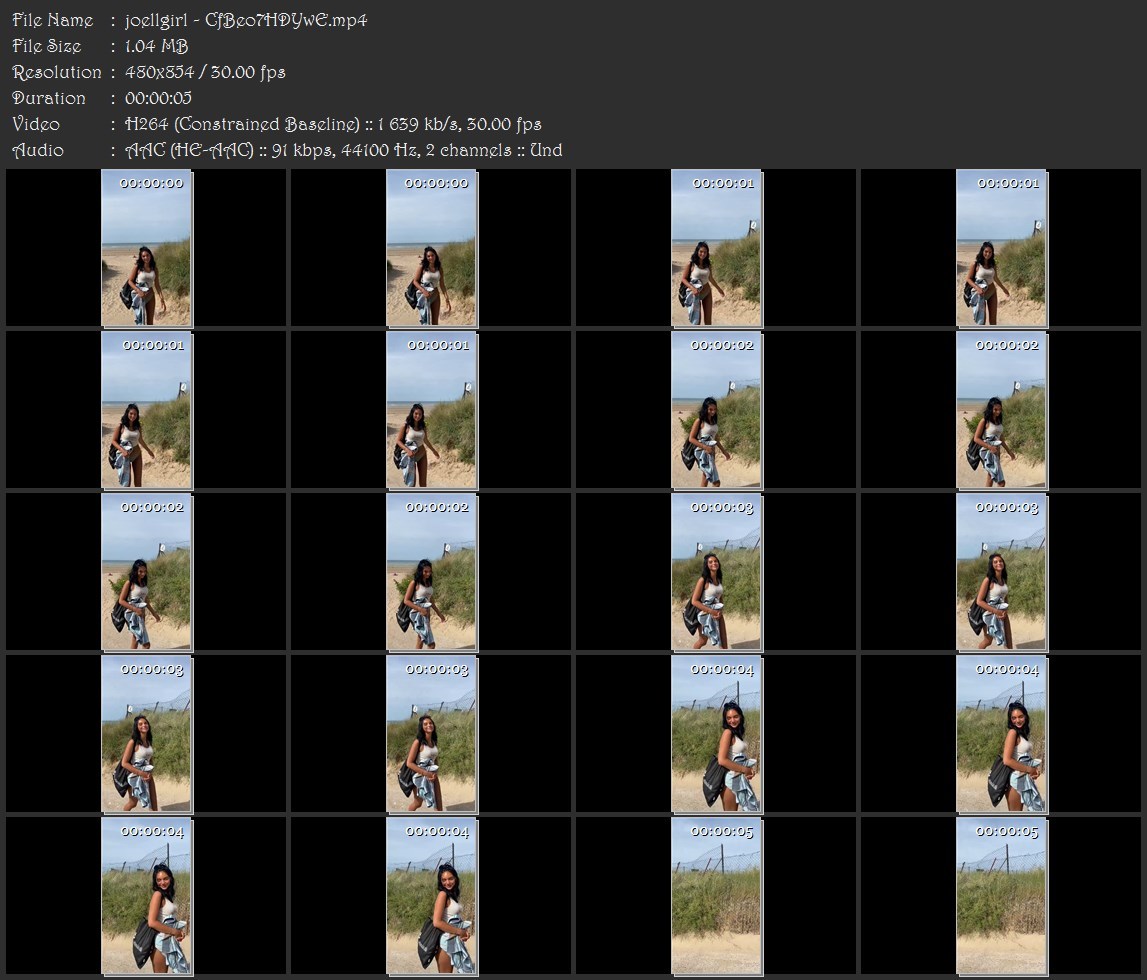The image size is (1147, 980).
Task: Pick the fourth thumbnail stamped 00:00:01
Action: tap(432, 410)
